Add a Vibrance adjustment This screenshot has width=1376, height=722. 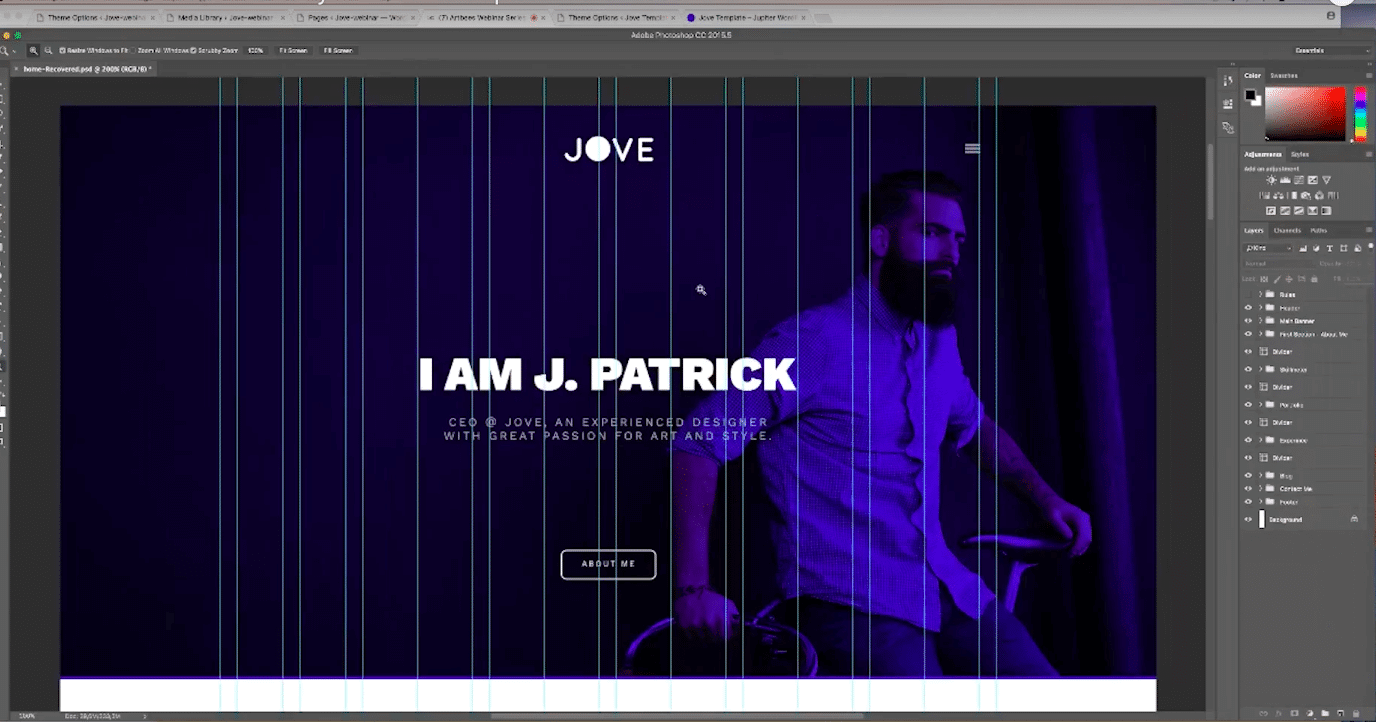(x=1326, y=180)
